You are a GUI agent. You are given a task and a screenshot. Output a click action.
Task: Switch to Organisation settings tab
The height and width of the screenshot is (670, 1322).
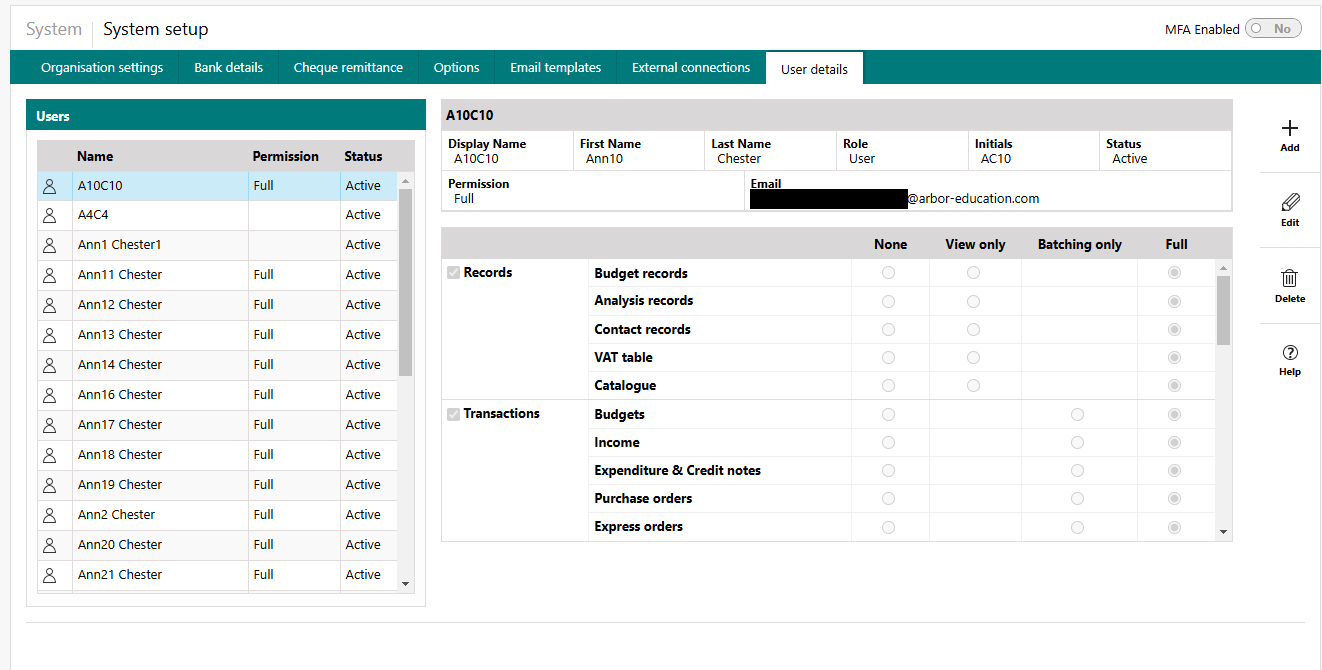coord(102,68)
